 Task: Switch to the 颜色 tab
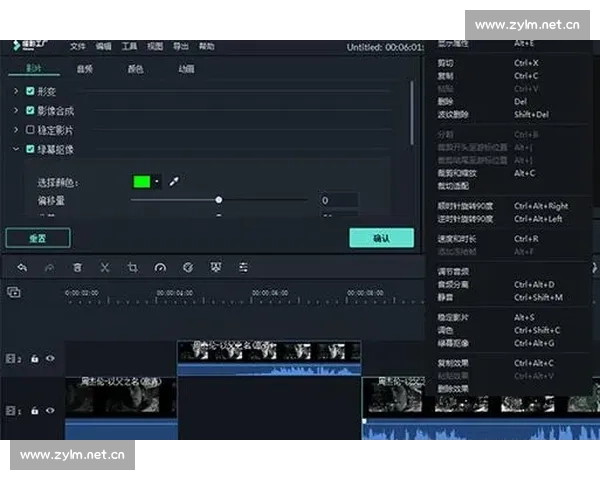coord(135,69)
